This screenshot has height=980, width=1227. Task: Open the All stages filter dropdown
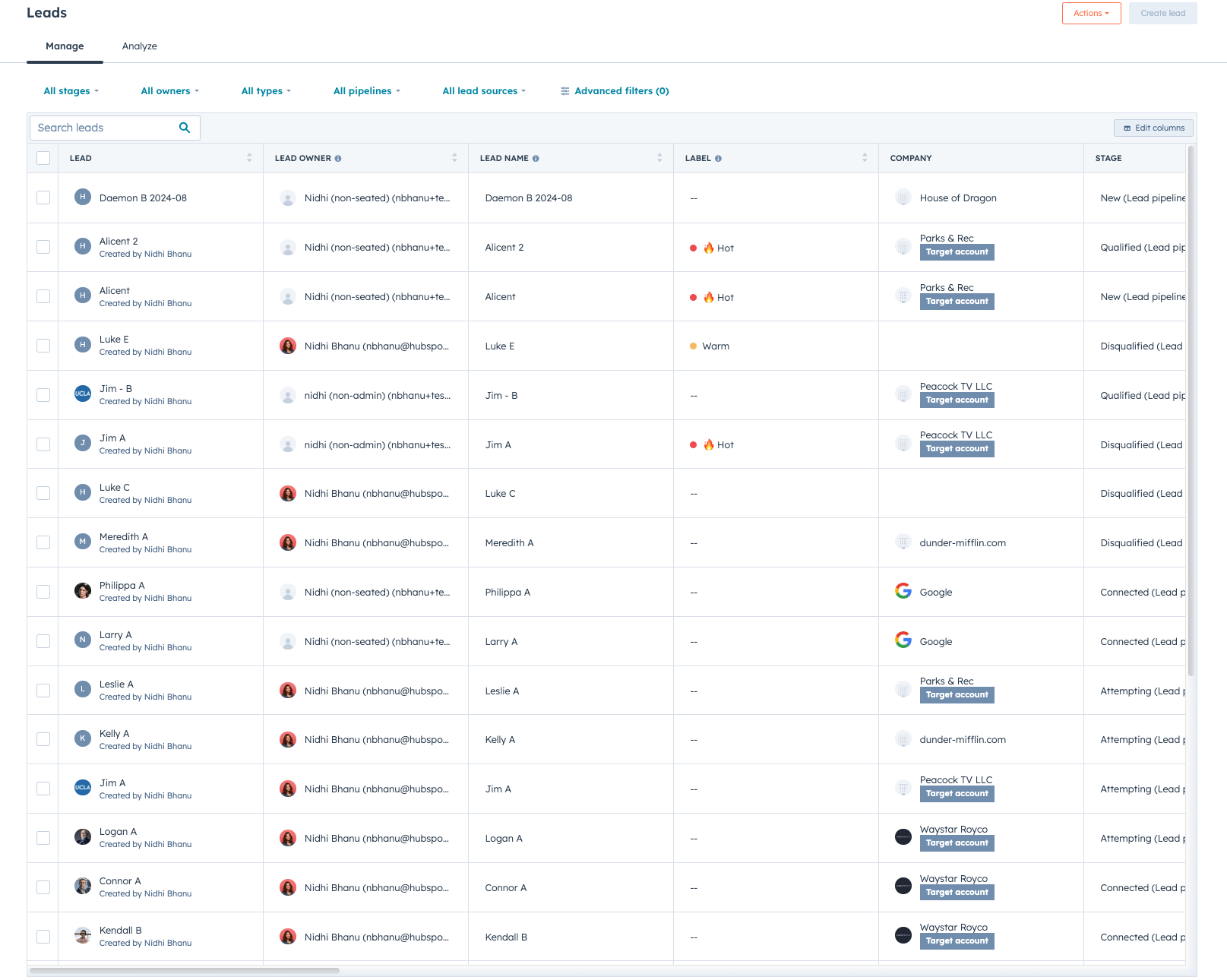[x=71, y=91]
